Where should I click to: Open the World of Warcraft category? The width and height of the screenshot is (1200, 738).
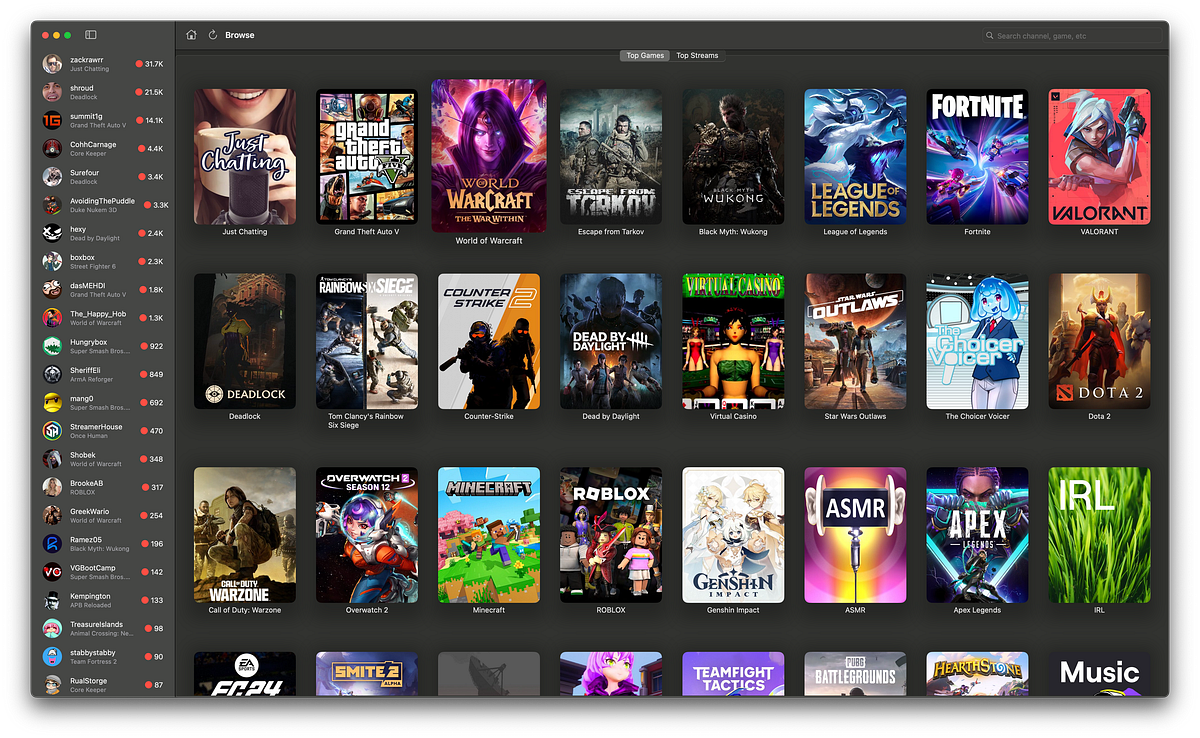point(488,156)
